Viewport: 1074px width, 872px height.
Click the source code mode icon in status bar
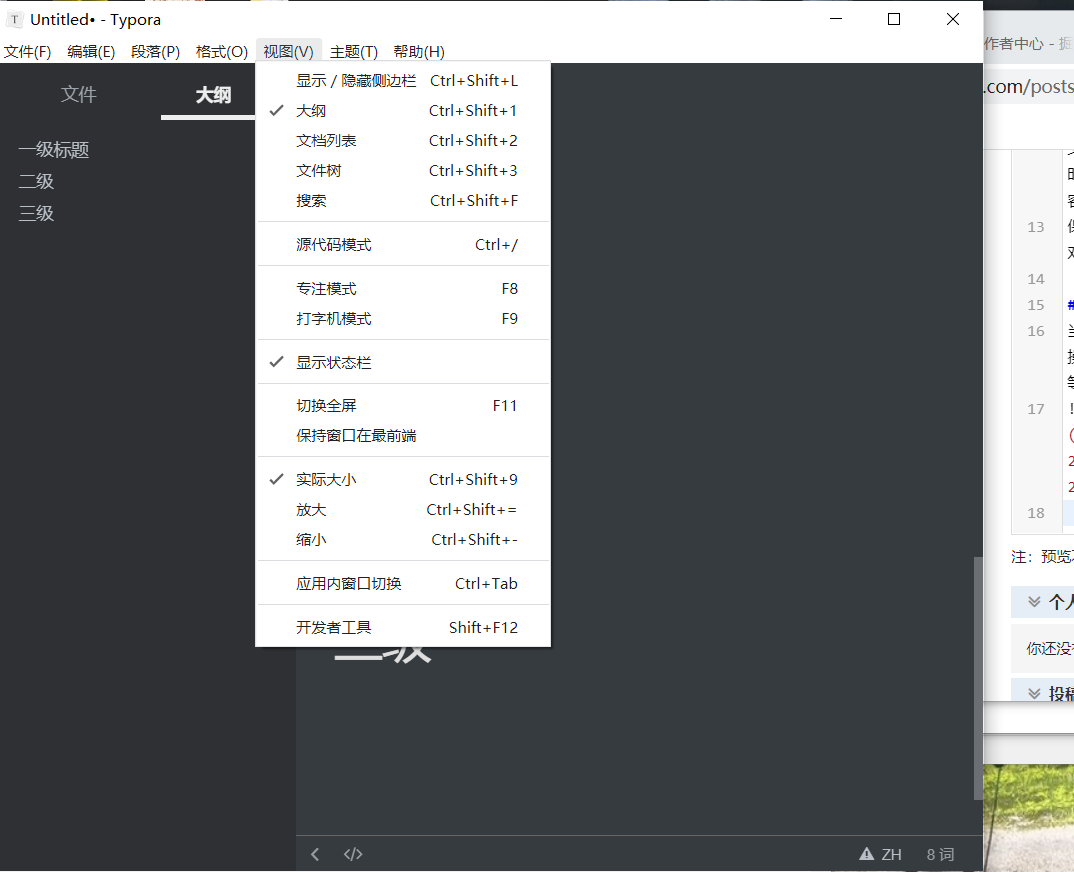[x=352, y=854]
